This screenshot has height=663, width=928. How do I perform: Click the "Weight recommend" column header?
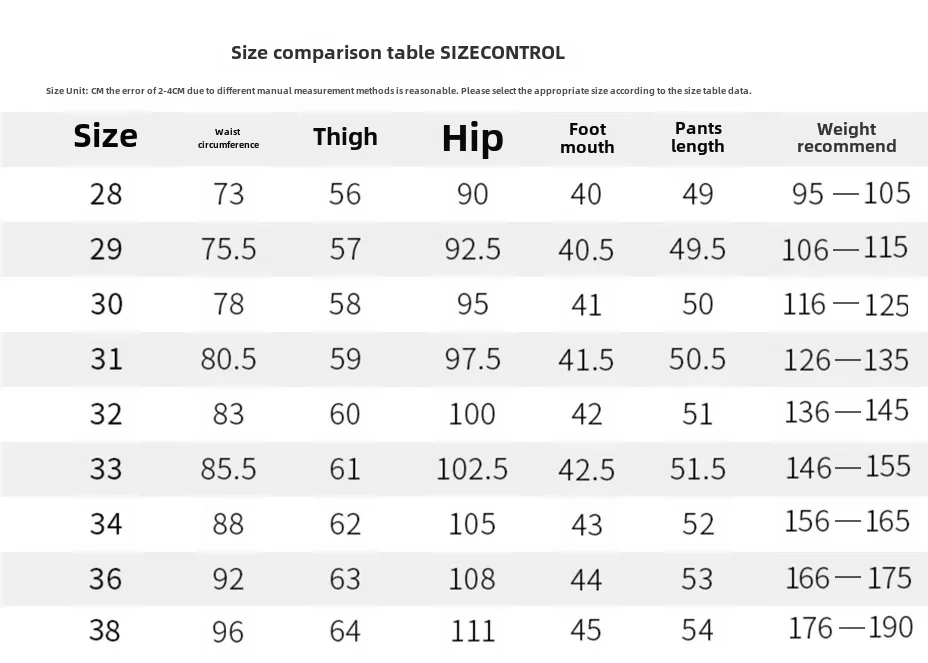[x=846, y=137]
